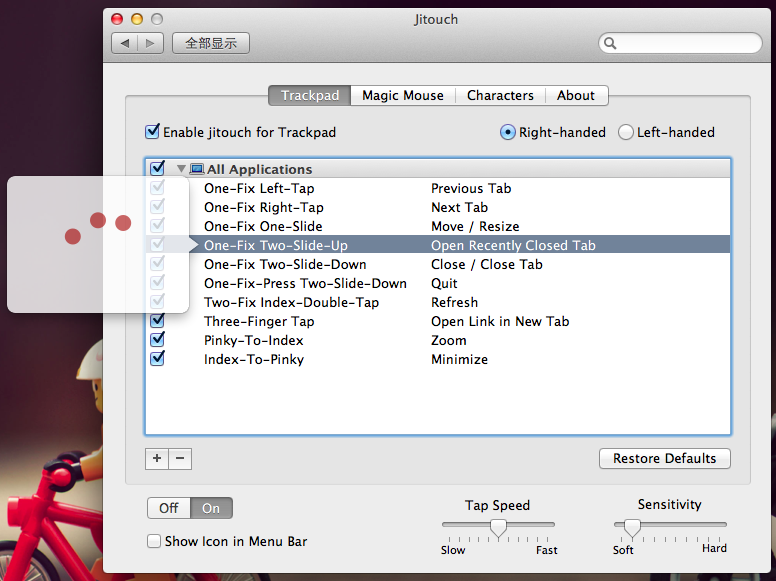Uncheck the All Applications checkbox
Screen dimensions: 776x581
coord(157,168)
